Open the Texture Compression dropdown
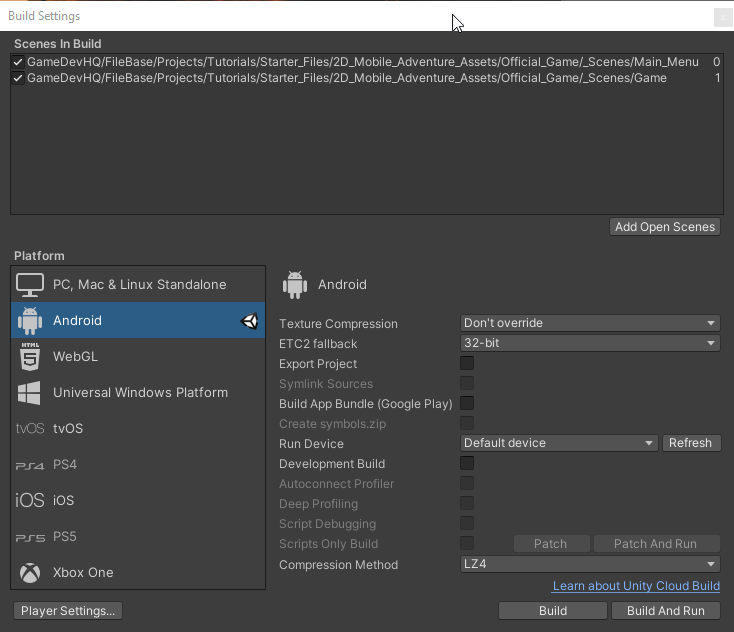 coord(590,323)
